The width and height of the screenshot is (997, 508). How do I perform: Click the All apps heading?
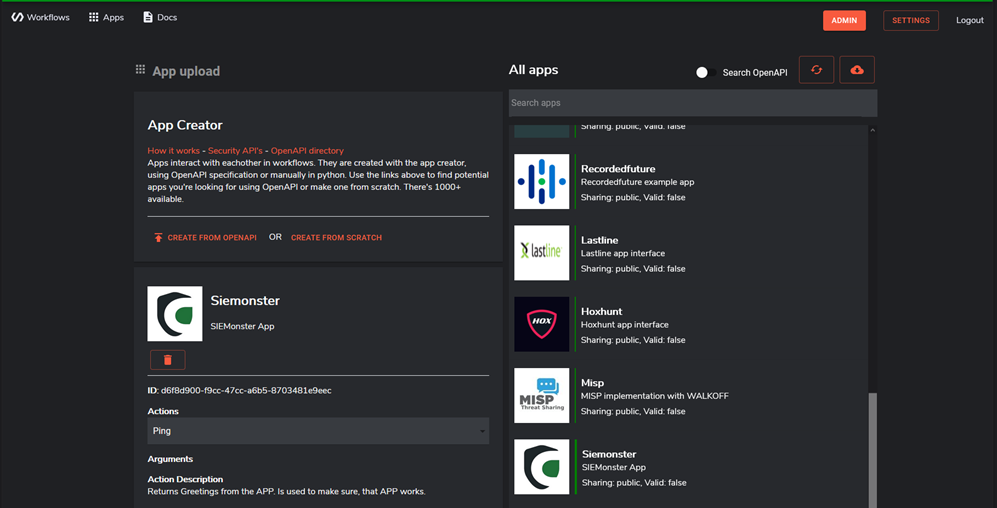533,70
